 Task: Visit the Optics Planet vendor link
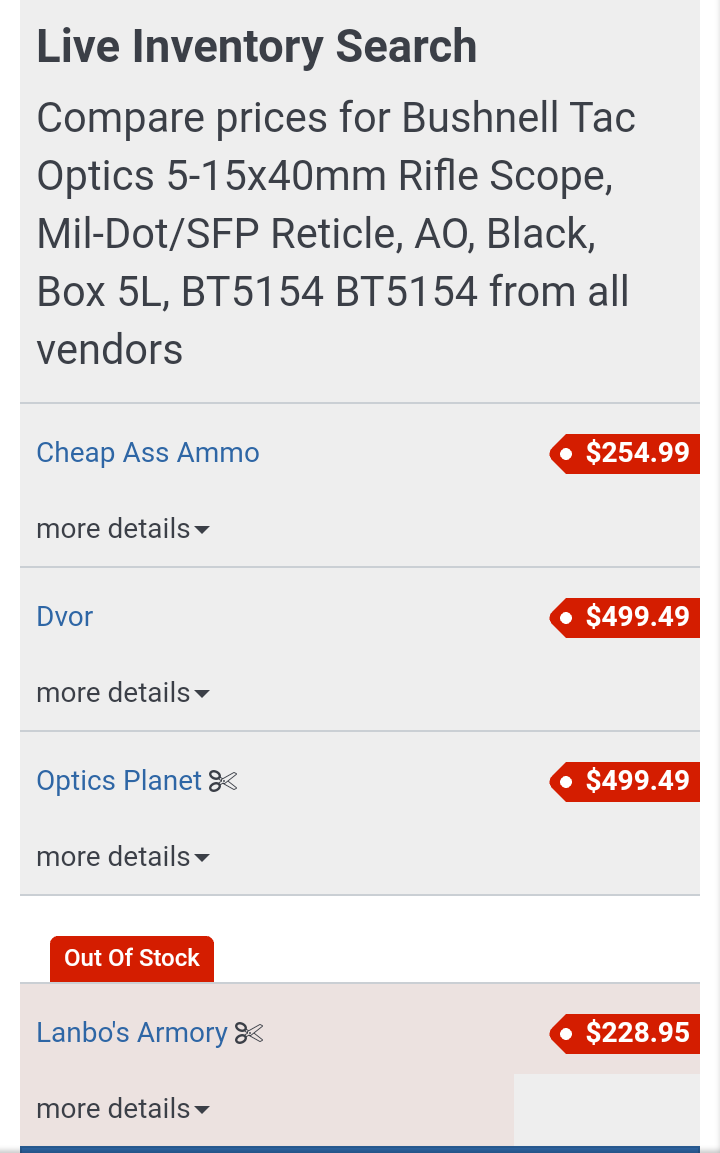tap(119, 781)
